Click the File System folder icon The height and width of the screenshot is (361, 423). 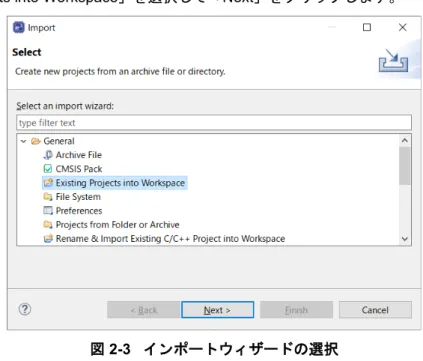coord(48,197)
